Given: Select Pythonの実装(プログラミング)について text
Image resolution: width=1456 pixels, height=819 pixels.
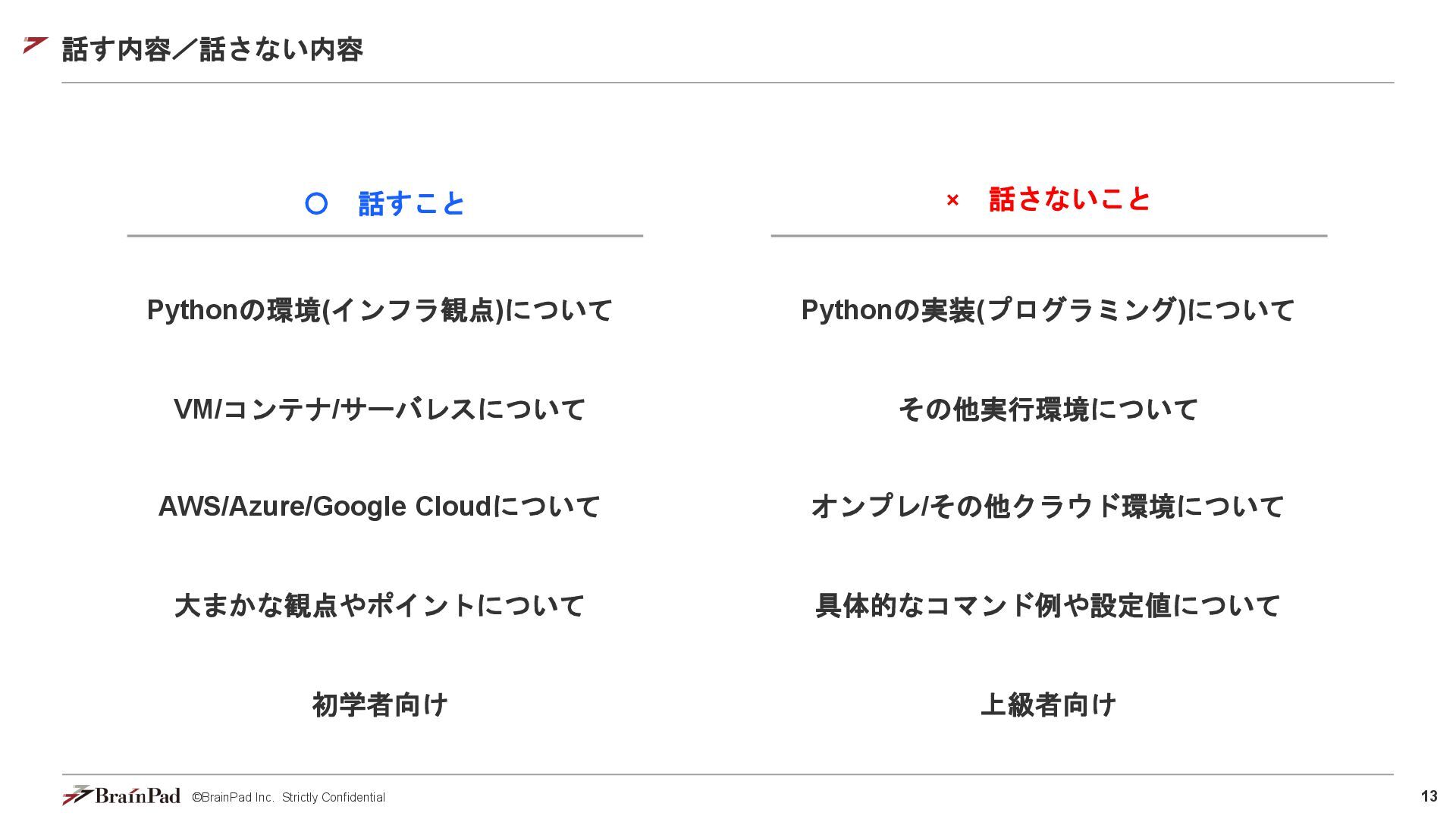Looking at the screenshot, I should click(1048, 310).
